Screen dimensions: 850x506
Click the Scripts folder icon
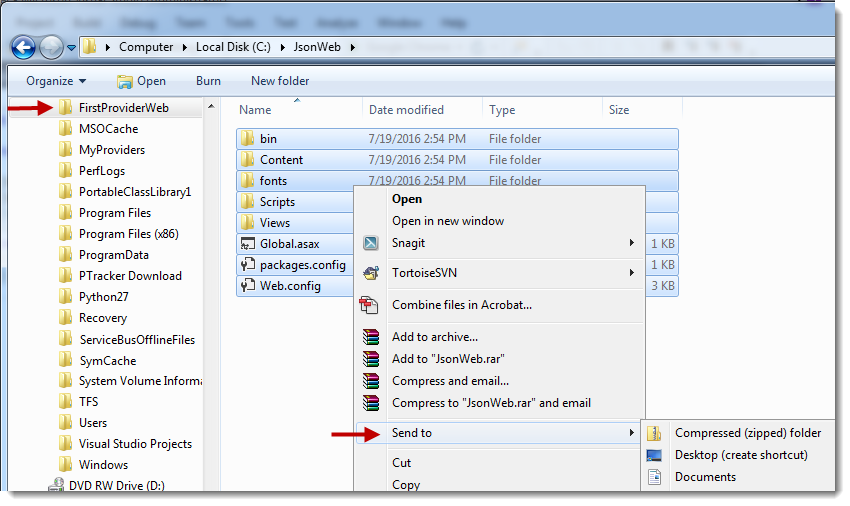pos(247,202)
